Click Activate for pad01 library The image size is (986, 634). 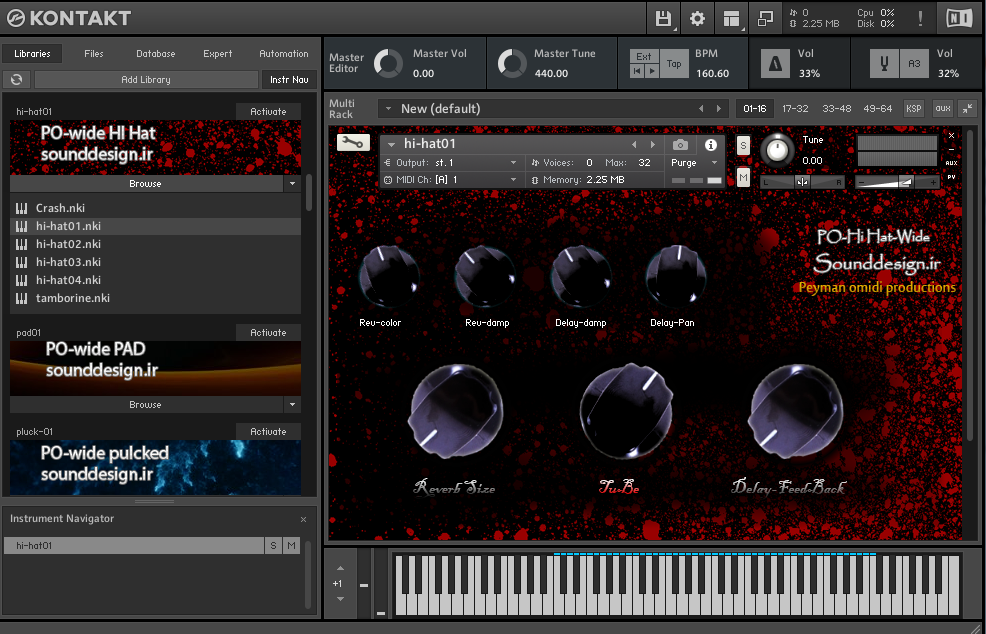269,332
